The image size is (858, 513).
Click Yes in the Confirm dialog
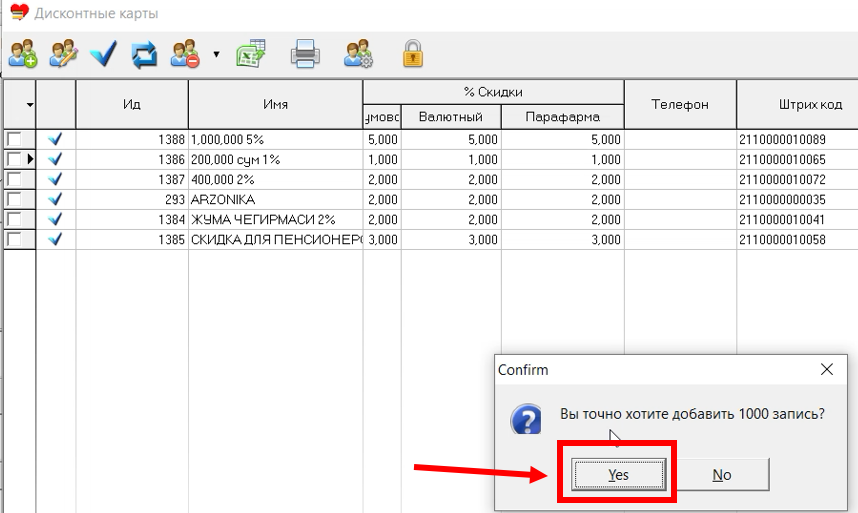pos(618,475)
